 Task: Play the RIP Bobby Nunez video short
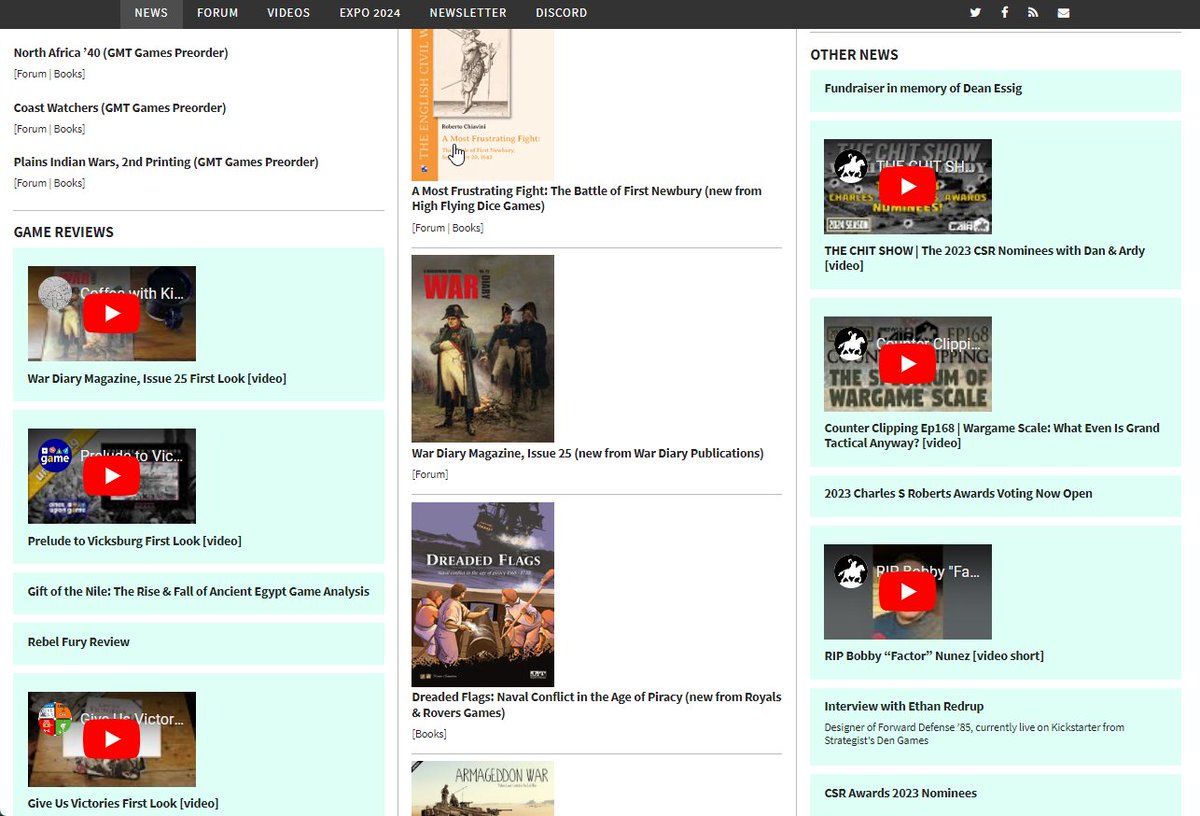pos(907,591)
